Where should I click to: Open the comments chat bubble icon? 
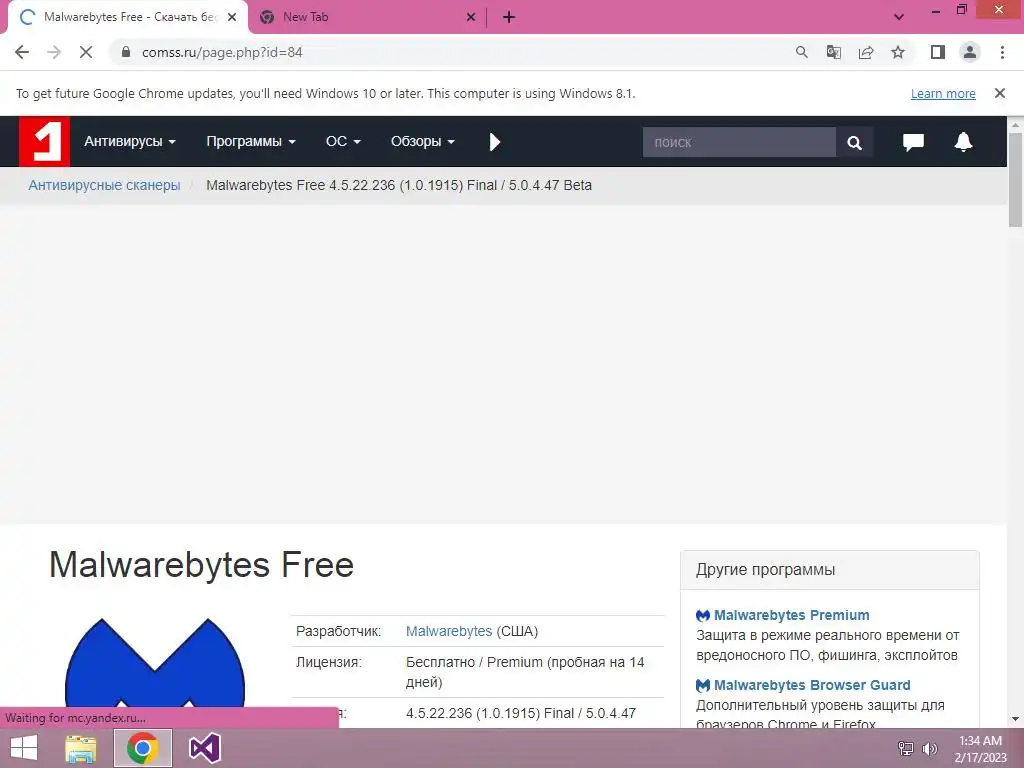point(913,142)
